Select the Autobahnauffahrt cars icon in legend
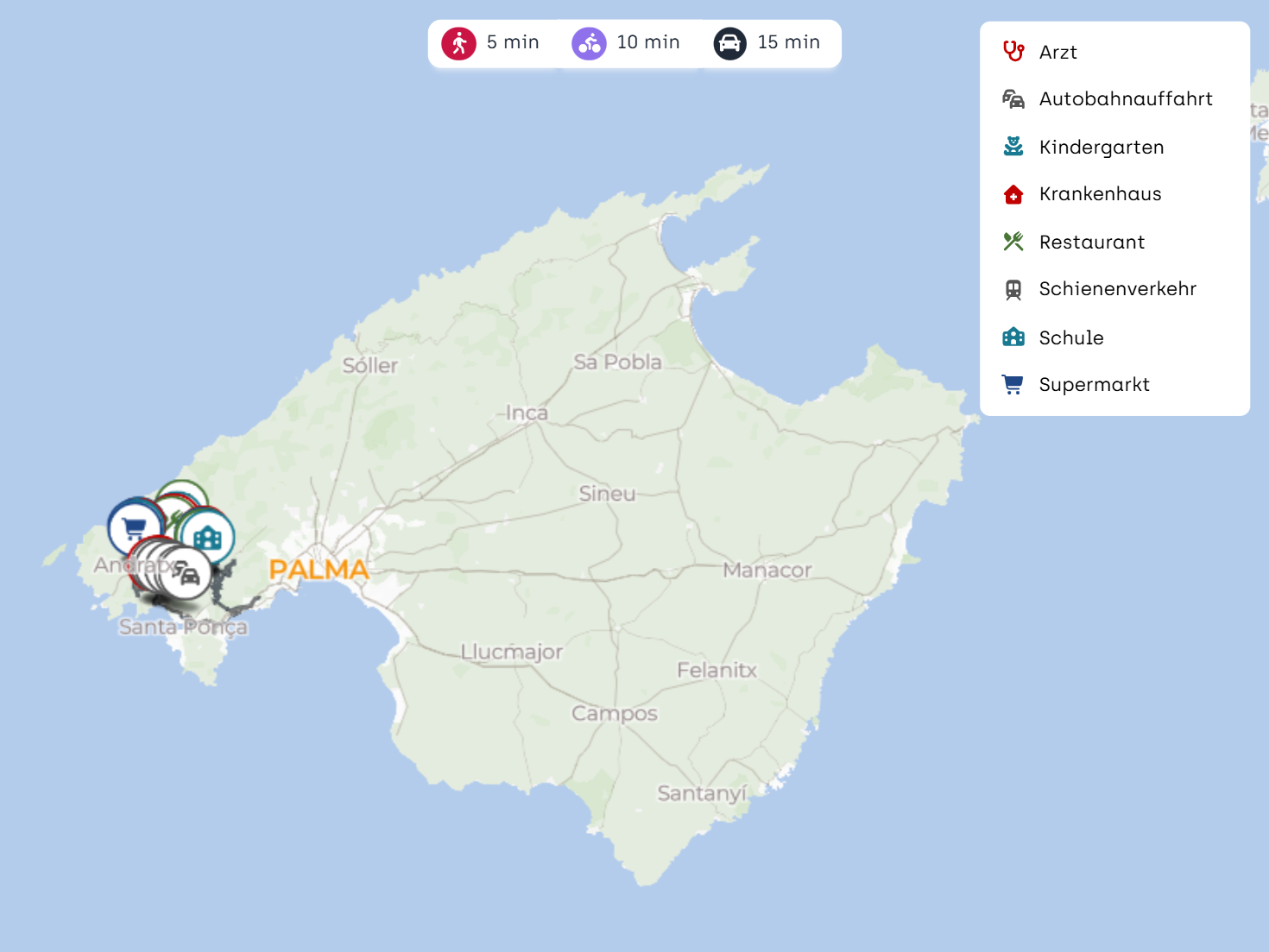Viewport: 1269px width, 952px height. 1013,99
